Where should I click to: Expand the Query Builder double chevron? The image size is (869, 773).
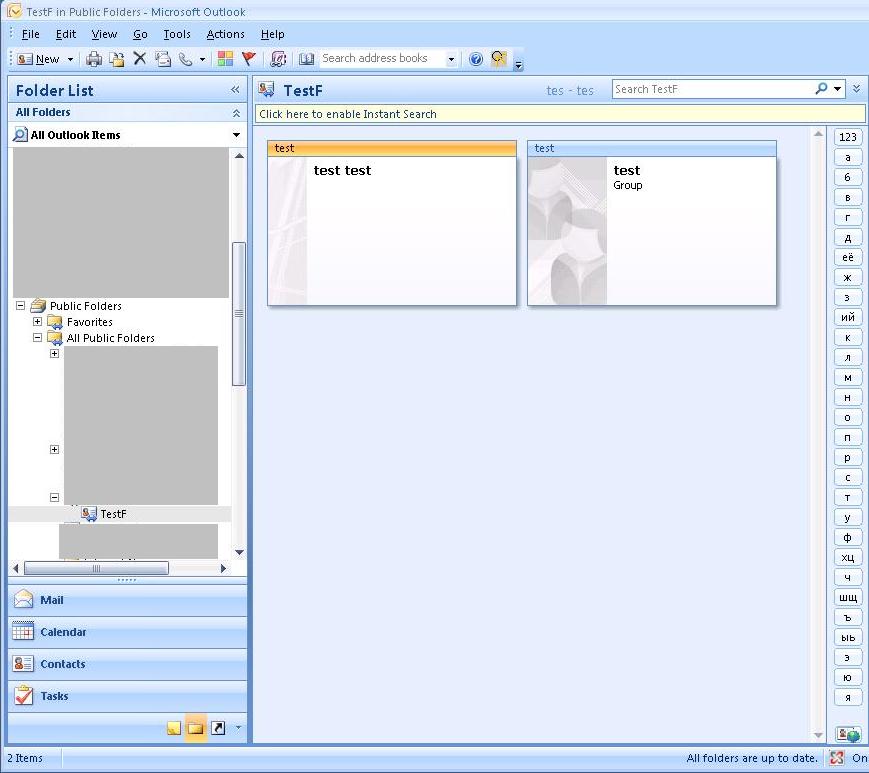pyautogui.click(x=857, y=89)
